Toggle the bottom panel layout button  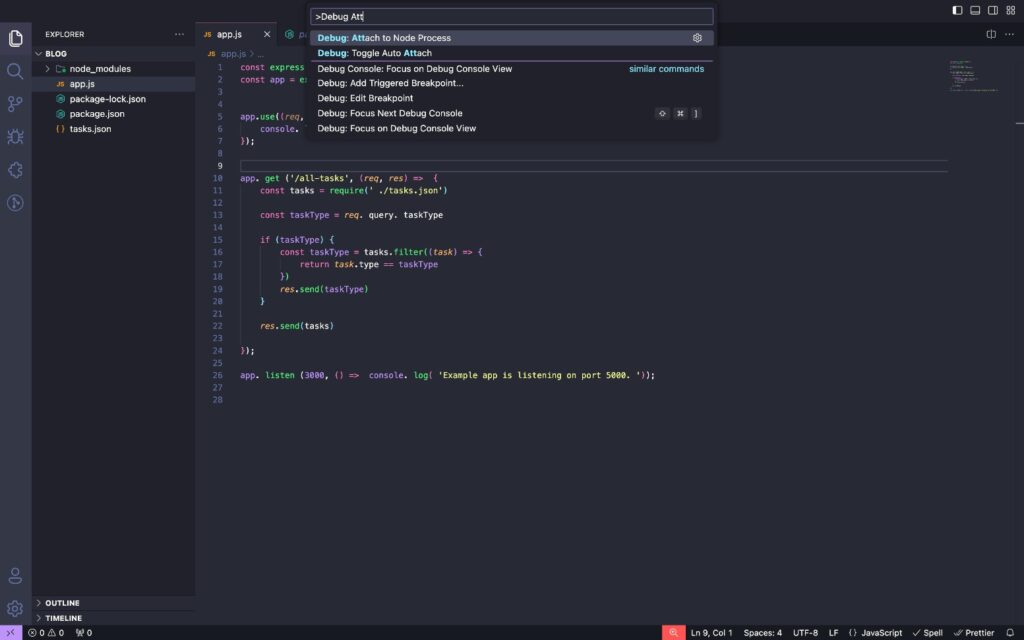[975, 10]
